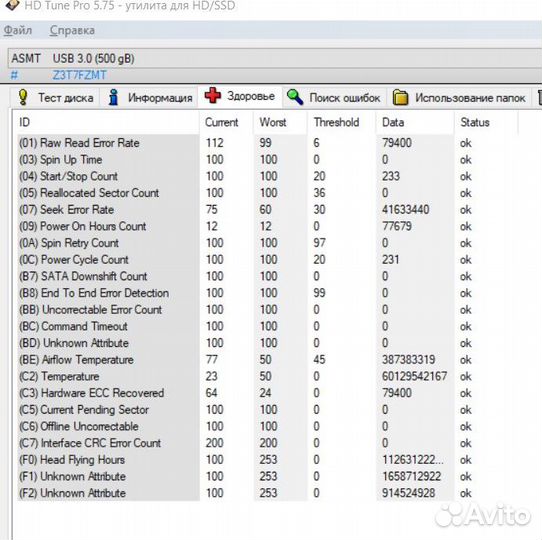Open the Поиск ошибок tab
The image size is (542, 540).
tap(334, 98)
